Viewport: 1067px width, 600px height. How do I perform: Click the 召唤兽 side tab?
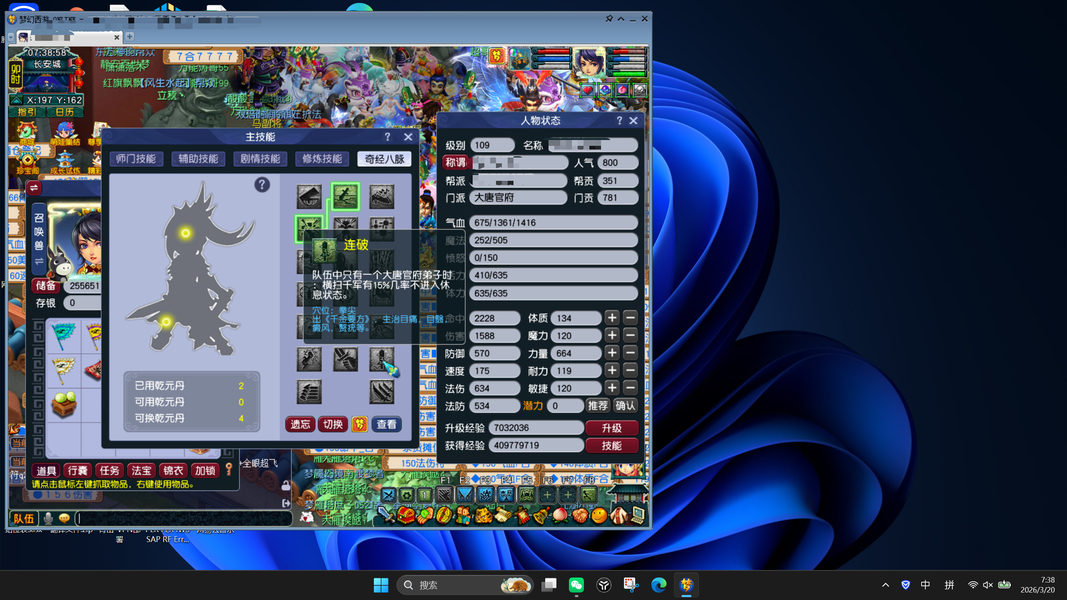click(x=39, y=238)
